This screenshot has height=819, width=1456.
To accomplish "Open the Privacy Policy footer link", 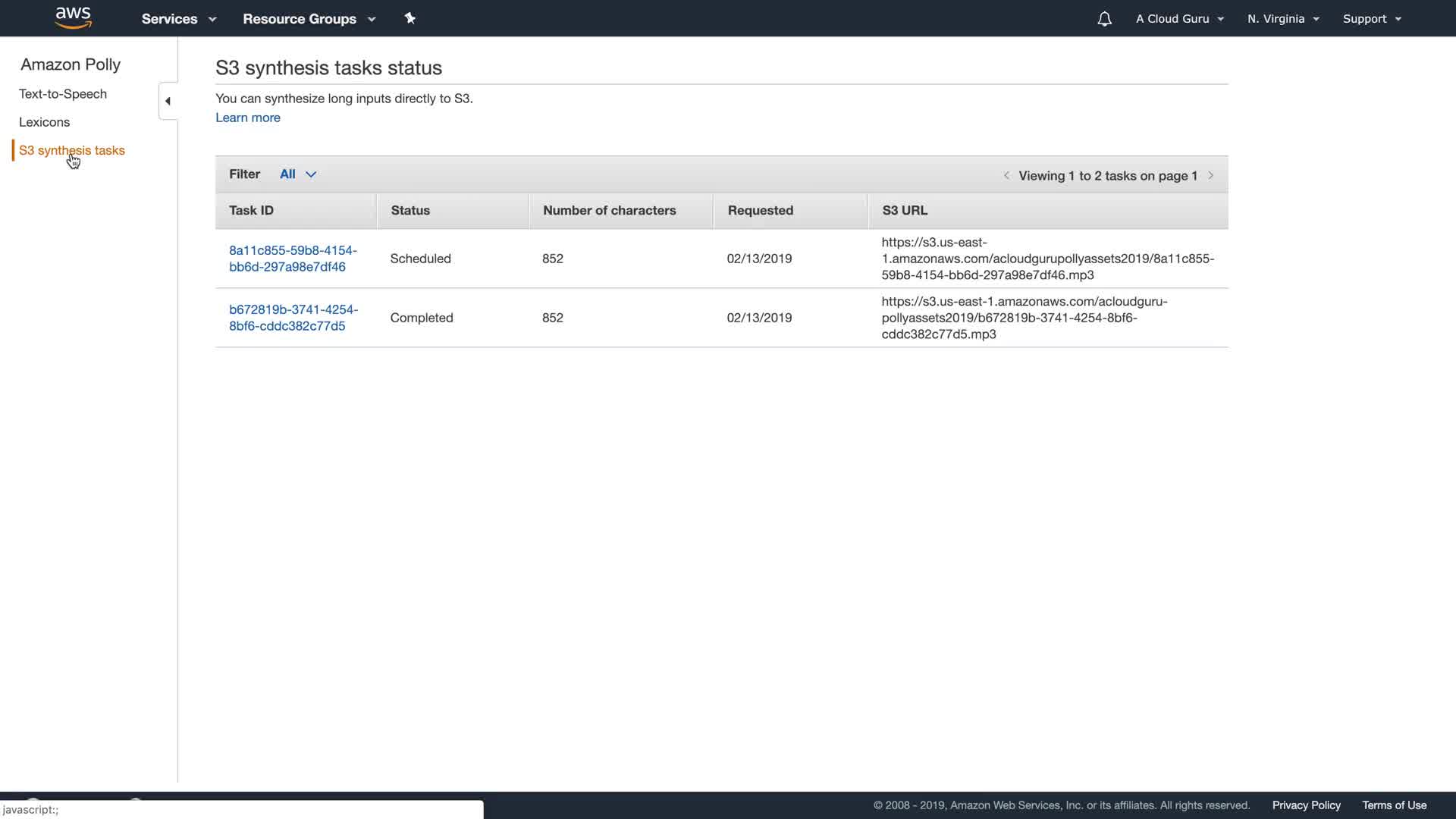I will (1306, 805).
